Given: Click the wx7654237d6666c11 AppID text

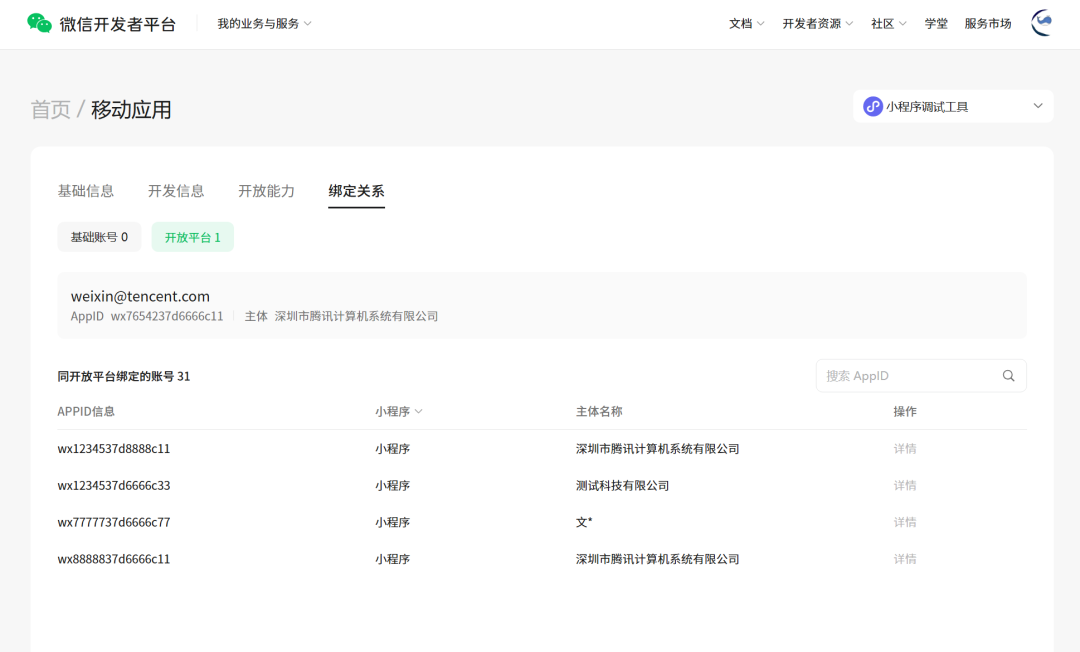Looking at the screenshot, I should tap(167, 316).
